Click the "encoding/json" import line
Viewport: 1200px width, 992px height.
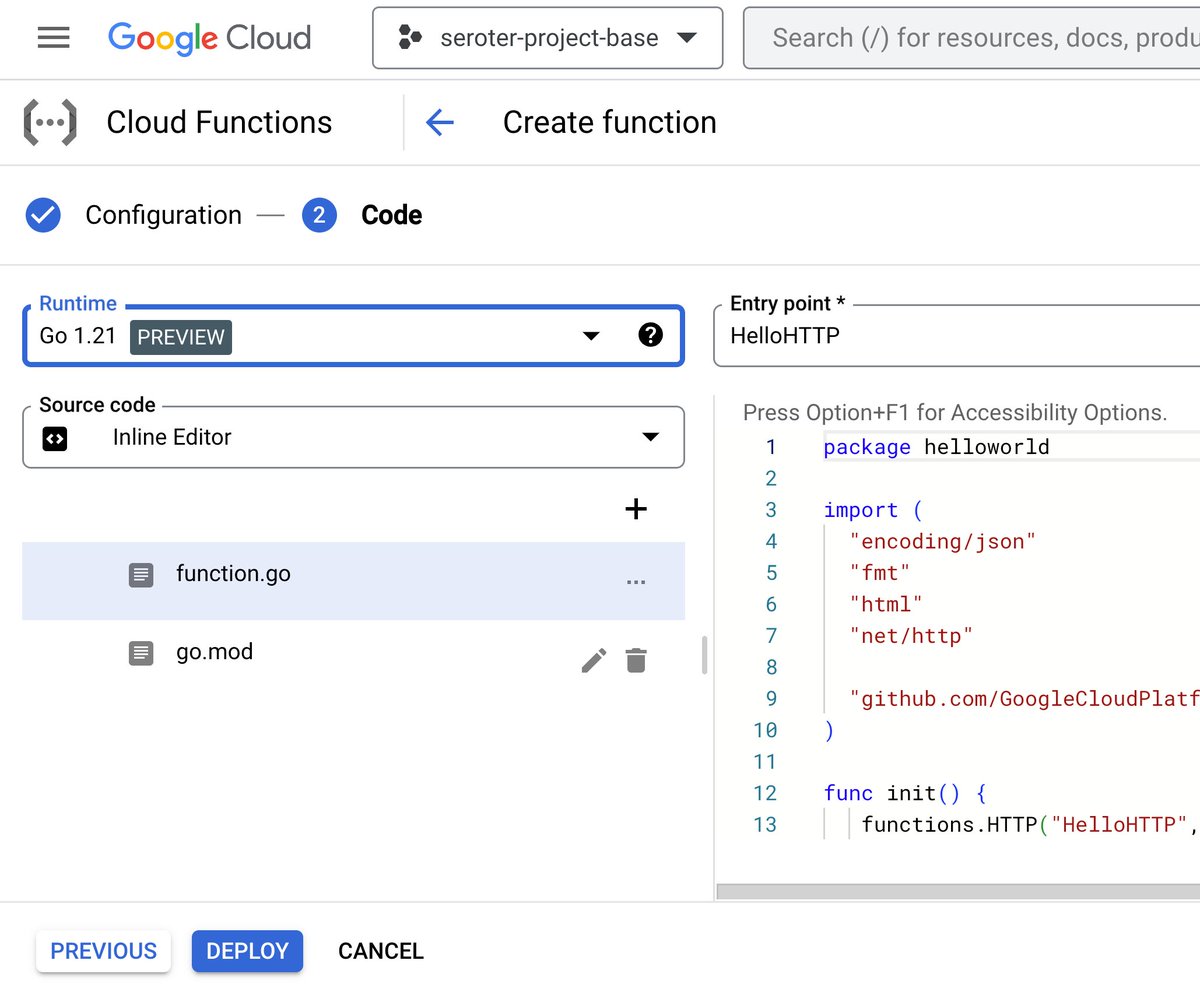point(942,541)
